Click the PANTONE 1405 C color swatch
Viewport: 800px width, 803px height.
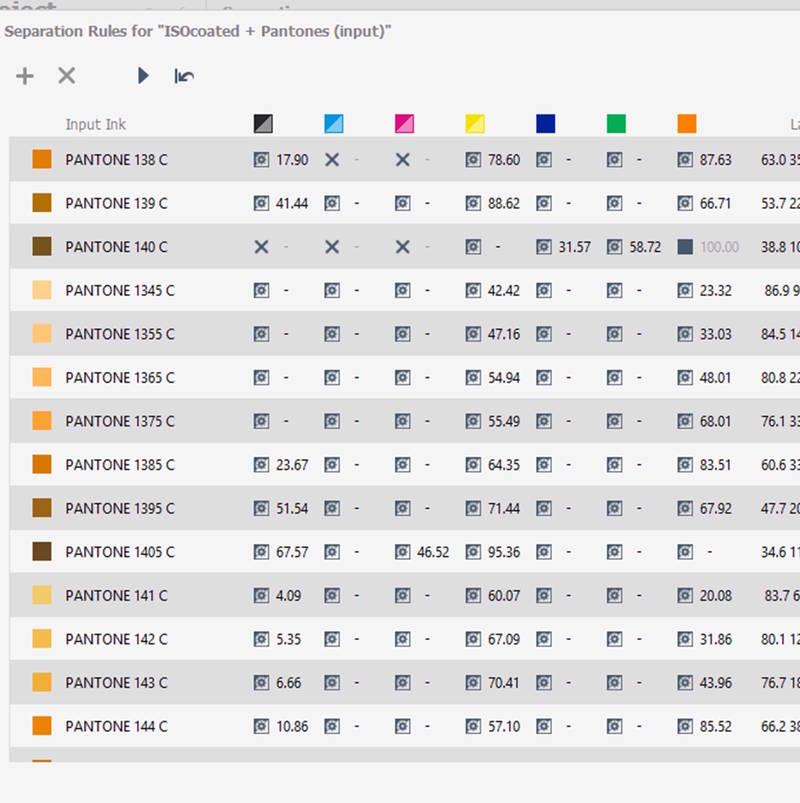pyautogui.click(x=42, y=552)
